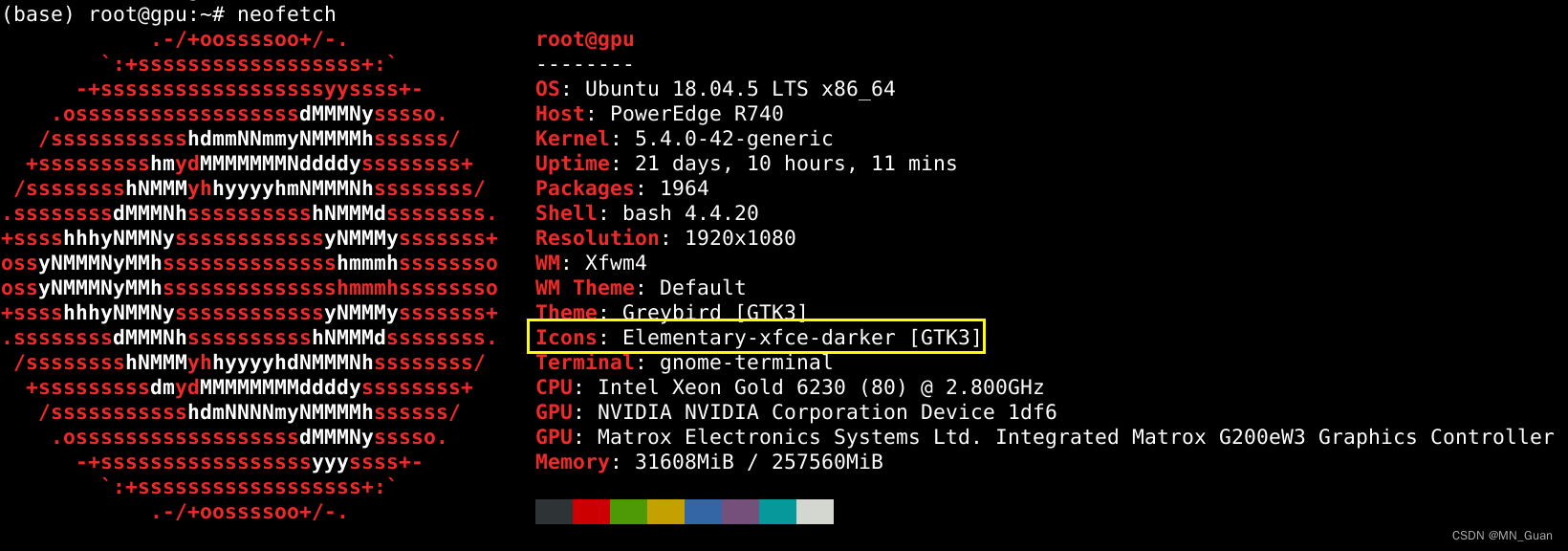Click the 'Kernel' label in red
Viewport: 1568px width, 551px height.
click(573, 139)
